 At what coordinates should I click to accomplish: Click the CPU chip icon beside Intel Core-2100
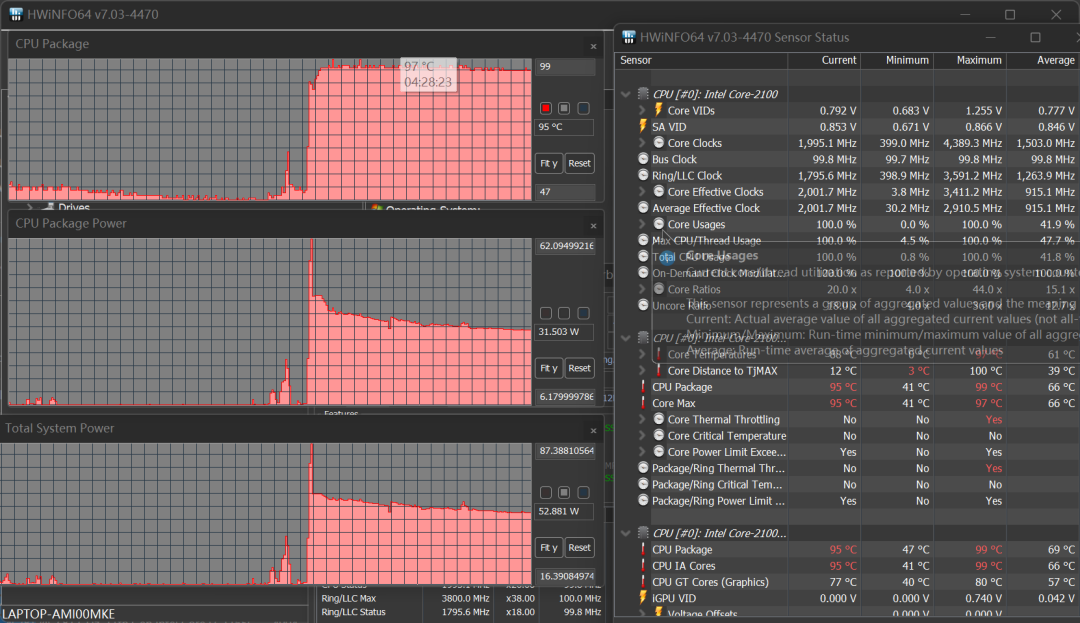[643, 94]
